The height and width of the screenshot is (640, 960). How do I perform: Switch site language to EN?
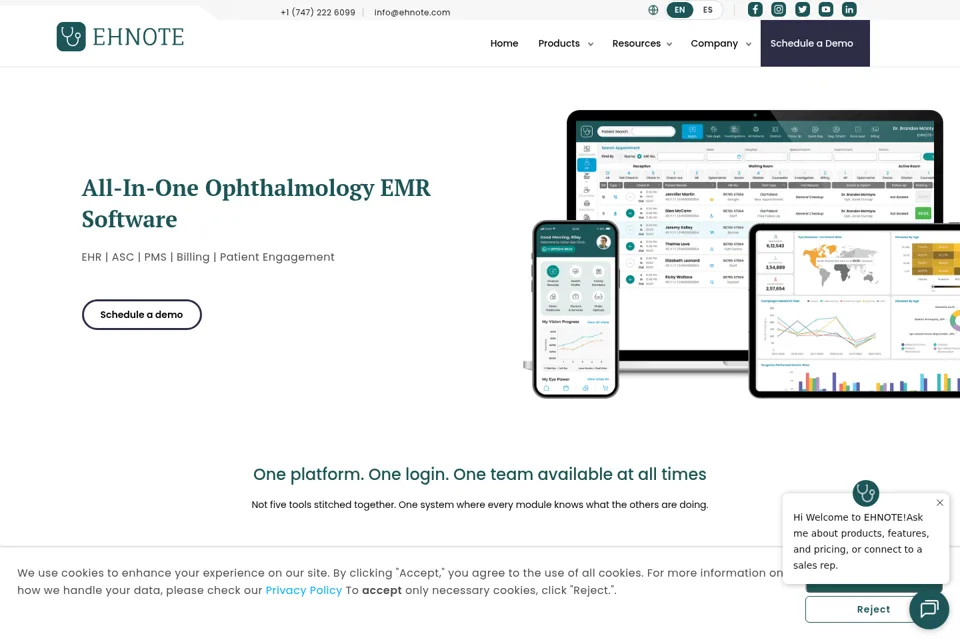coord(680,10)
